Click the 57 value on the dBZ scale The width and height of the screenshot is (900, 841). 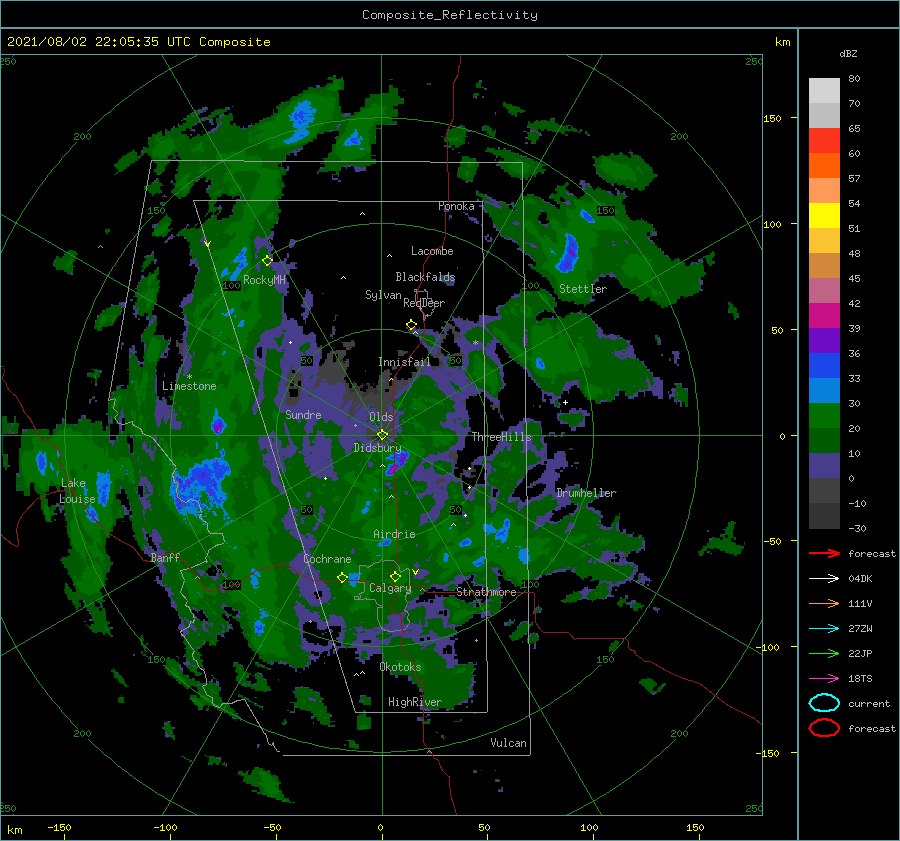click(854, 179)
